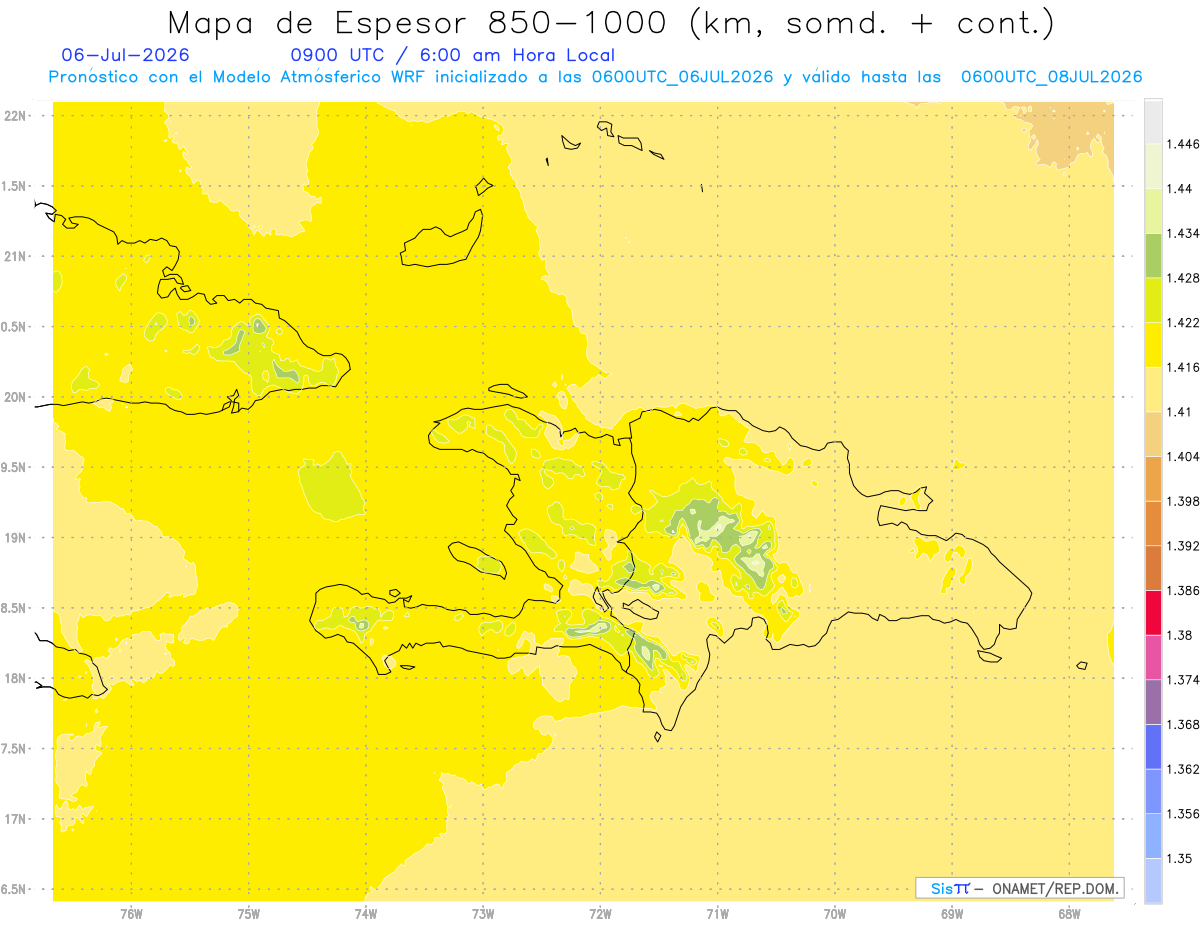Click the gray legend swatch above 1.446
This screenshot has height=927, width=1200.
[x=1153, y=121]
